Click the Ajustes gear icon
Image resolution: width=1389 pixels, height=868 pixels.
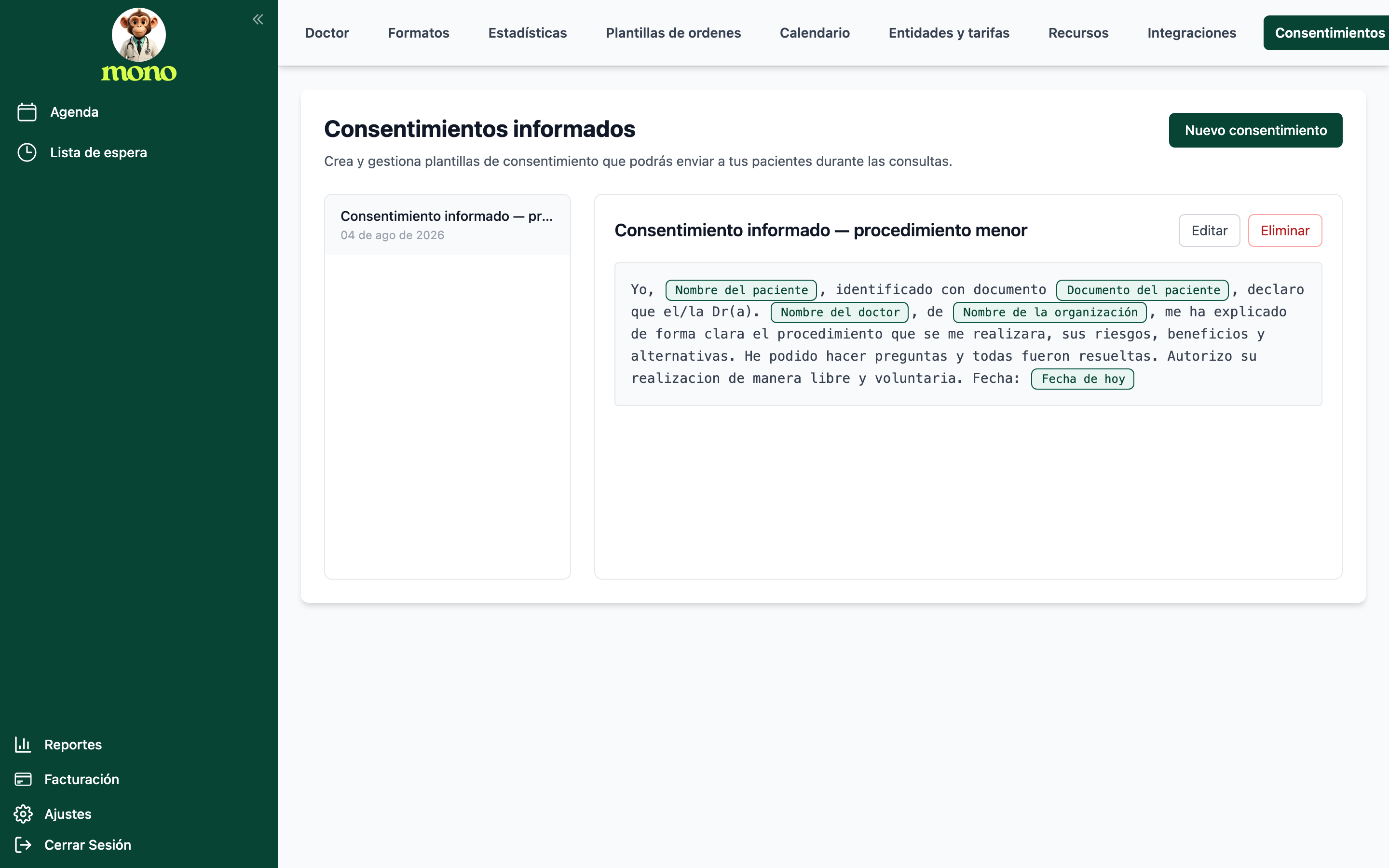click(x=23, y=814)
